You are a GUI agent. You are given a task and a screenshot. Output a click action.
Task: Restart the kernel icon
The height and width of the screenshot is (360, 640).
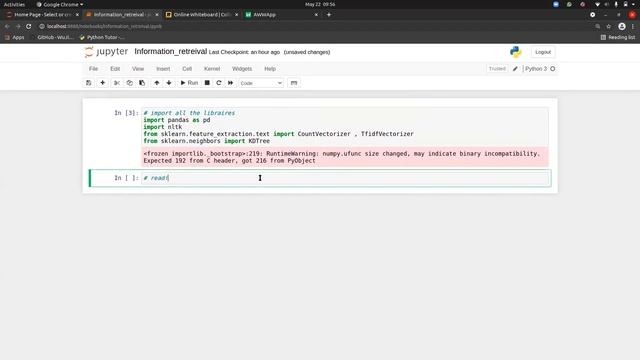coord(219,83)
